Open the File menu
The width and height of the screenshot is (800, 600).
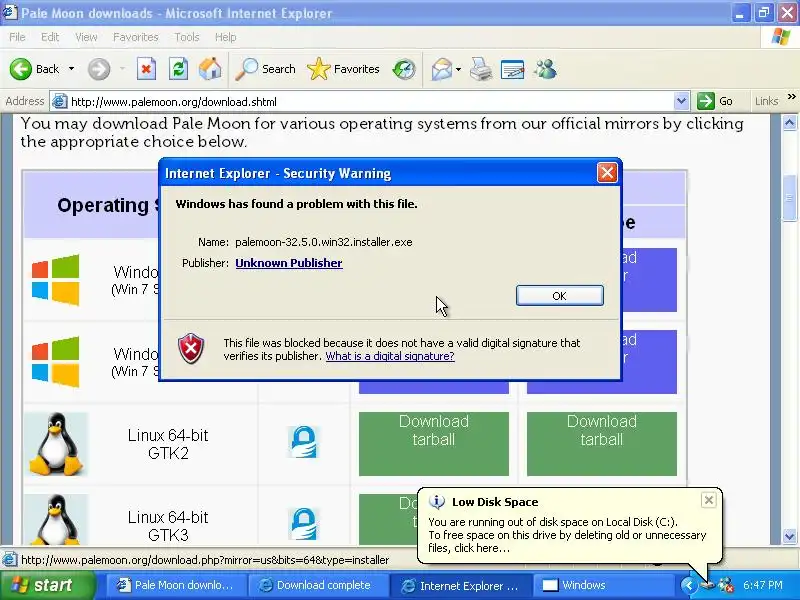[17, 37]
